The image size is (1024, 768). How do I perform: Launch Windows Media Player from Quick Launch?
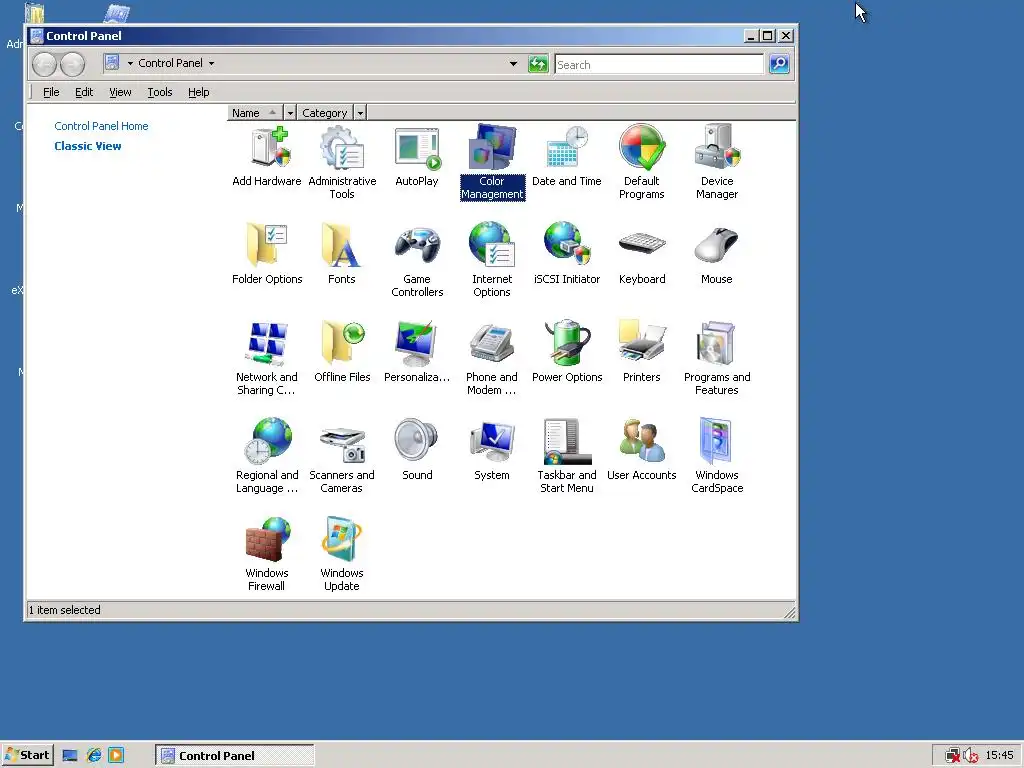[116, 756]
